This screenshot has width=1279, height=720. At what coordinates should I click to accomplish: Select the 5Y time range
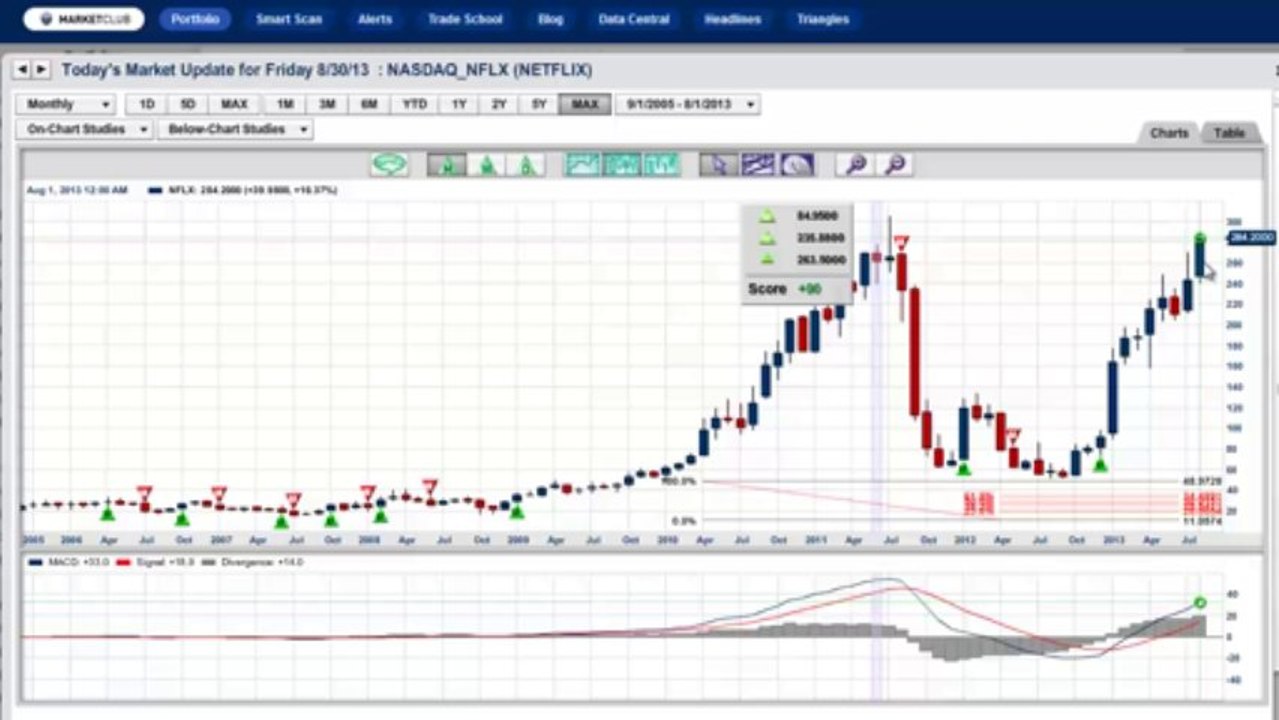539,104
